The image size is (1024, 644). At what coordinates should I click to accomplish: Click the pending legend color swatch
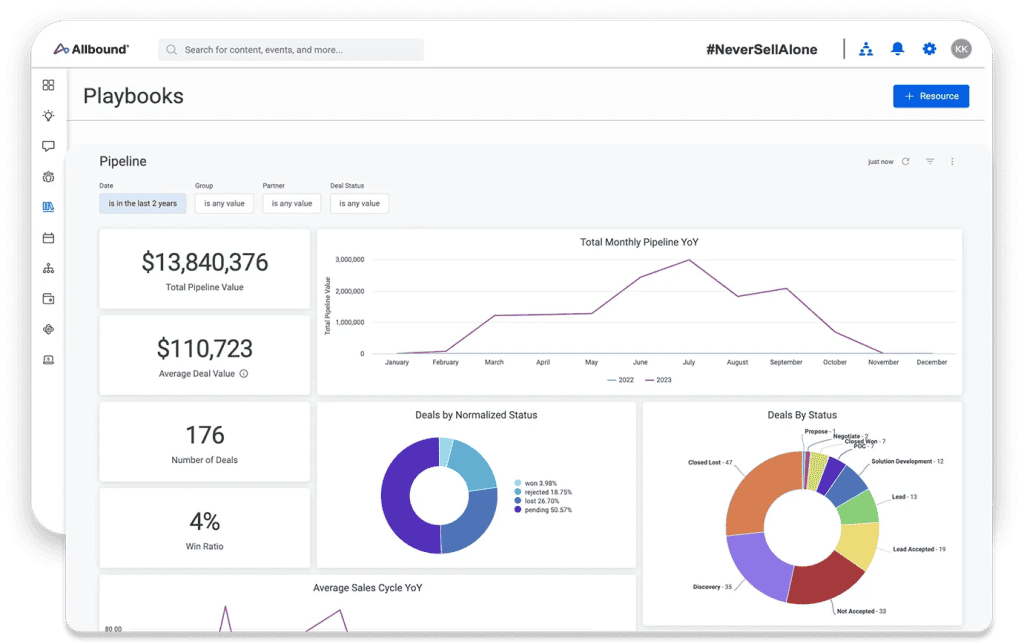point(518,509)
